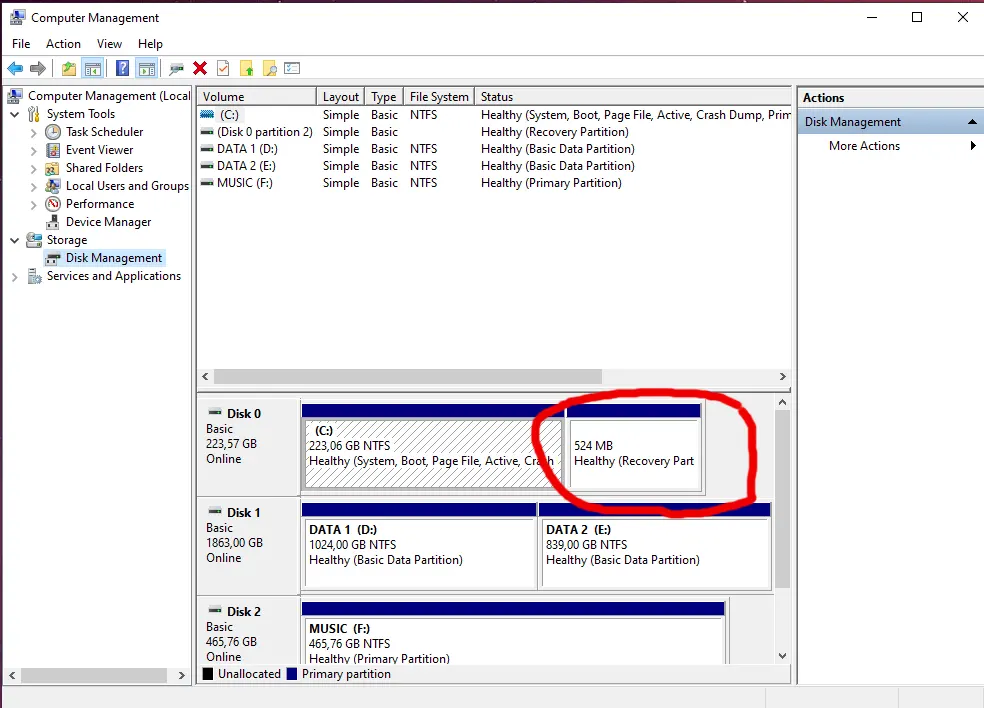Click the Forward navigation arrow
This screenshot has height=708, width=984.
coord(38,68)
